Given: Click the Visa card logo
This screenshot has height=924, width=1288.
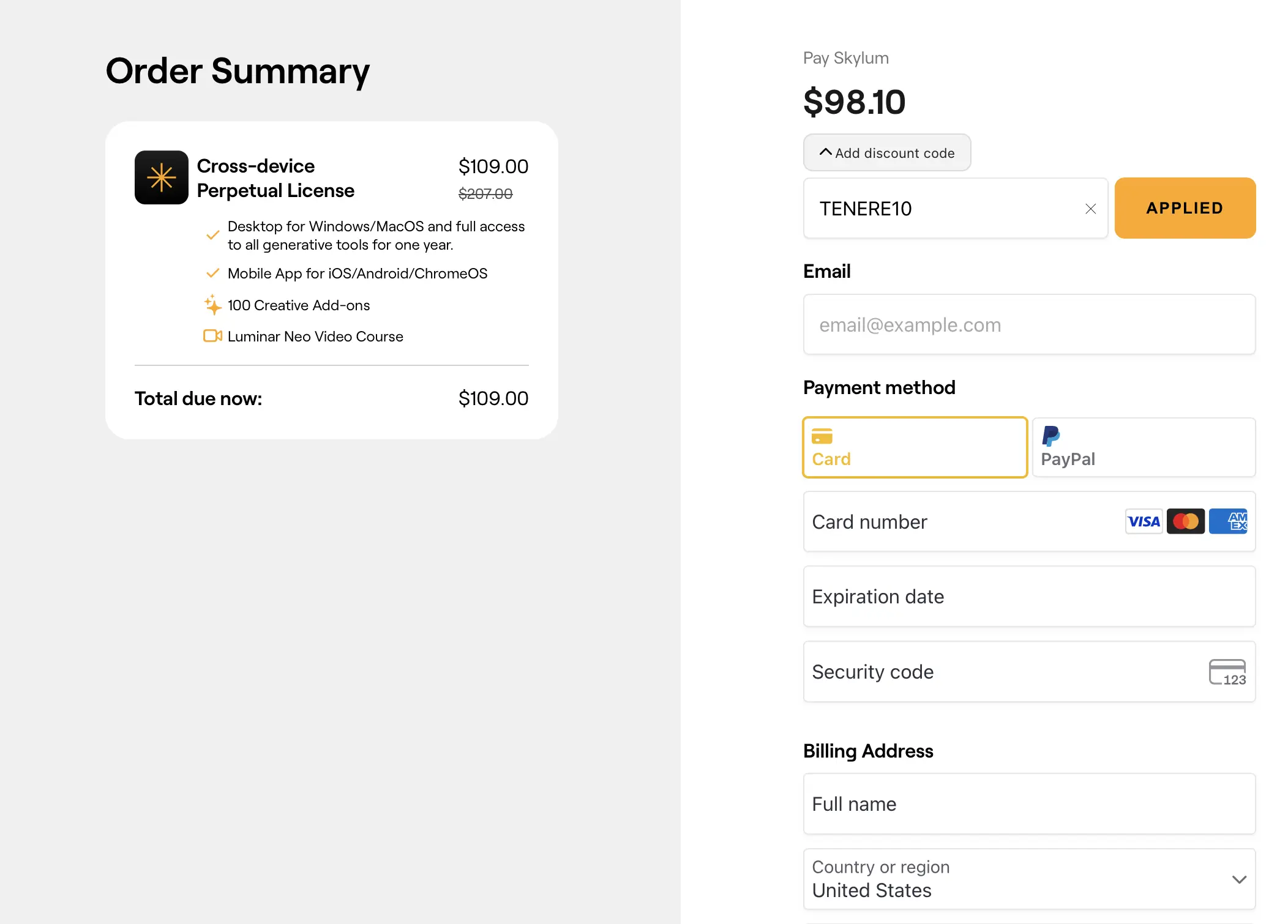Looking at the screenshot, I should (1144, 521).
